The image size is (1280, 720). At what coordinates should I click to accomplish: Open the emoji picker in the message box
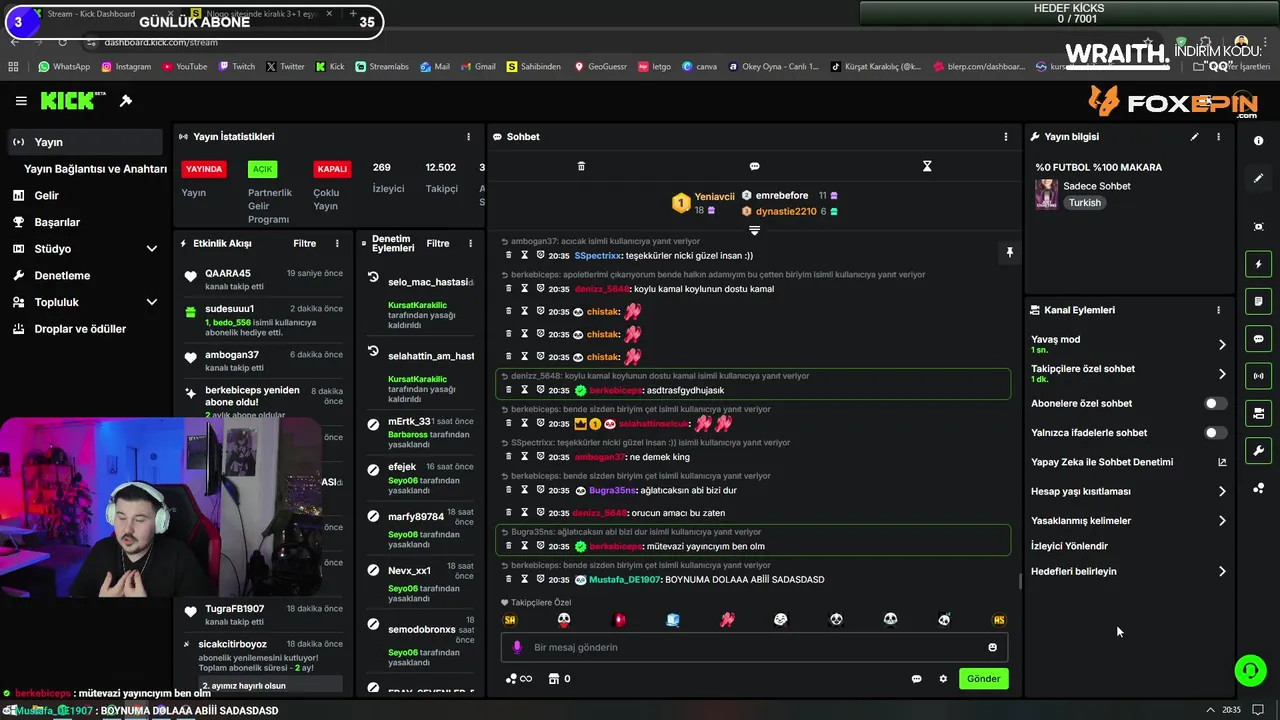click(992, 647)
